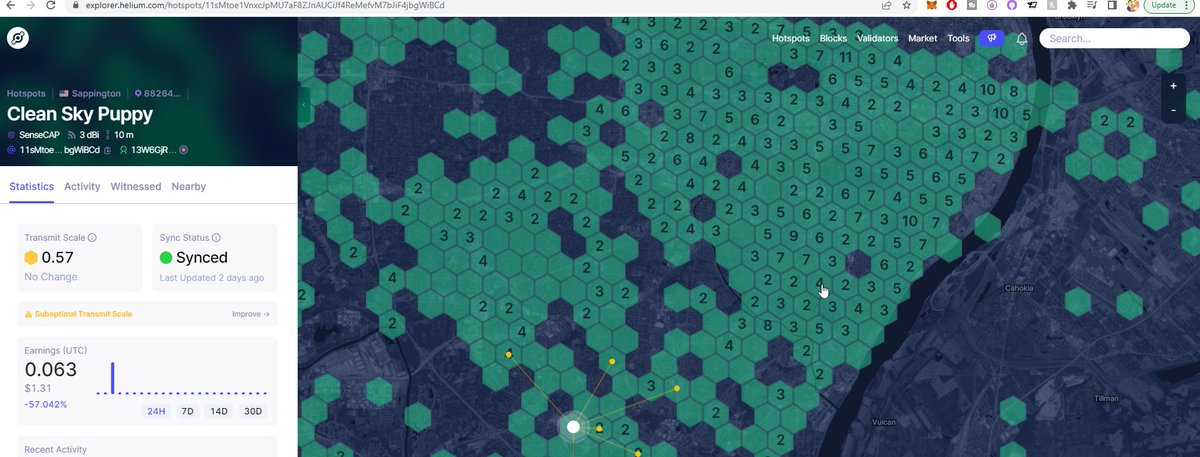The width and height of the screenshot is (1200, 457).
Task: Open the Statistics tab
Action: click(31, 186)
